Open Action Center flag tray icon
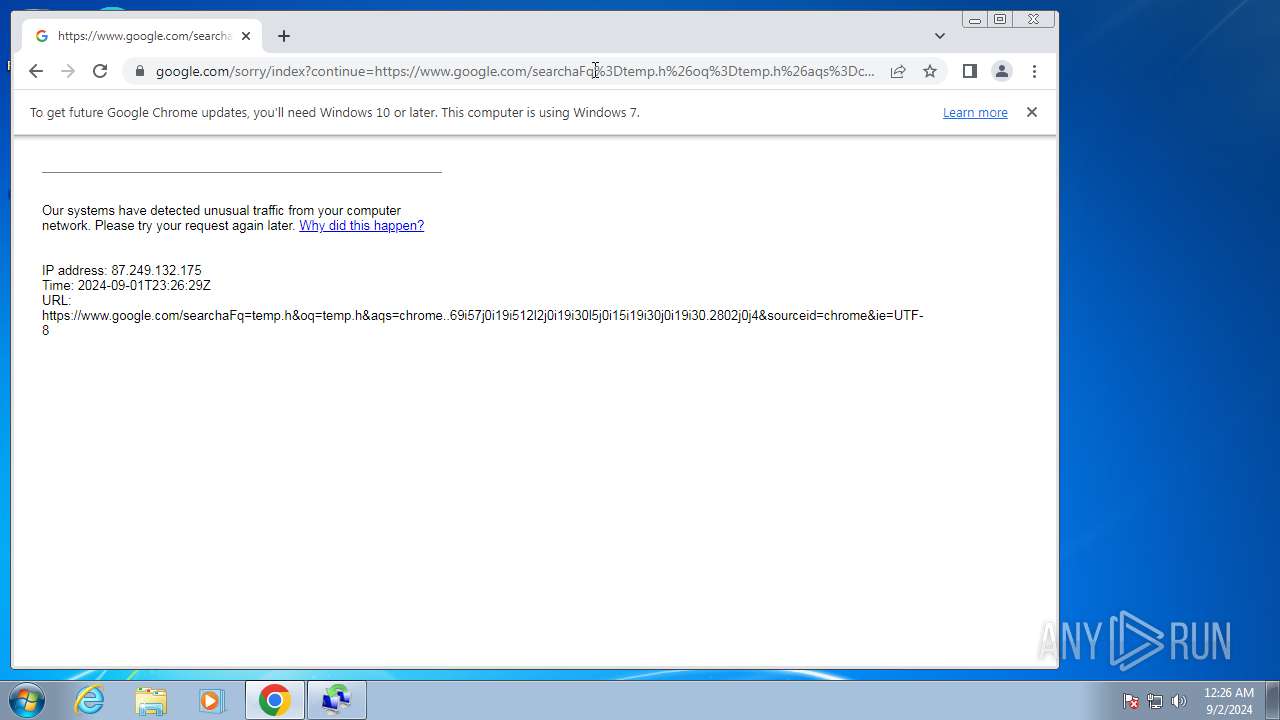 (1131, 701)
